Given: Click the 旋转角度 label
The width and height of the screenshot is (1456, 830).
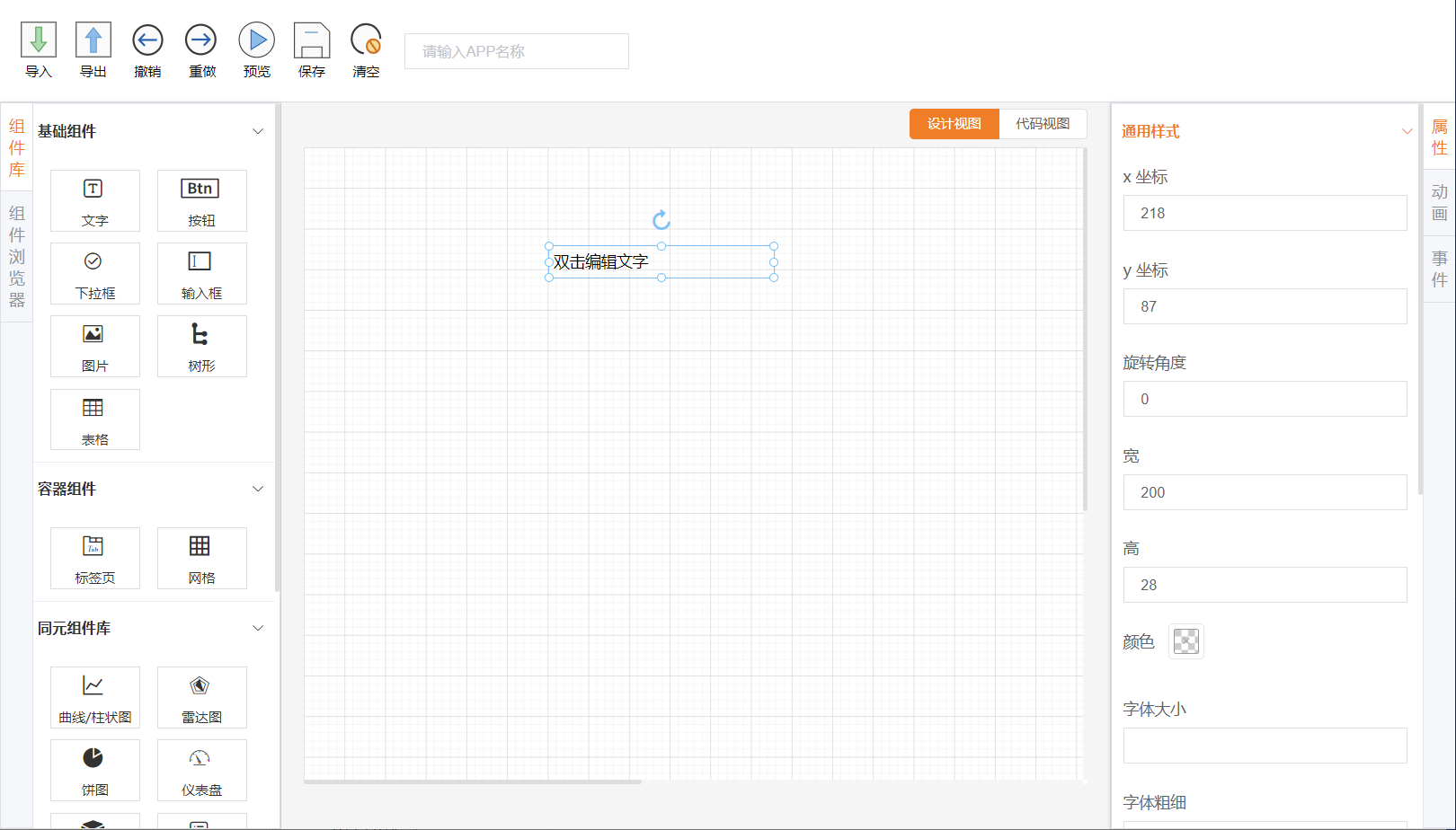Looking at the screenshot, I should coord(1155,363).
